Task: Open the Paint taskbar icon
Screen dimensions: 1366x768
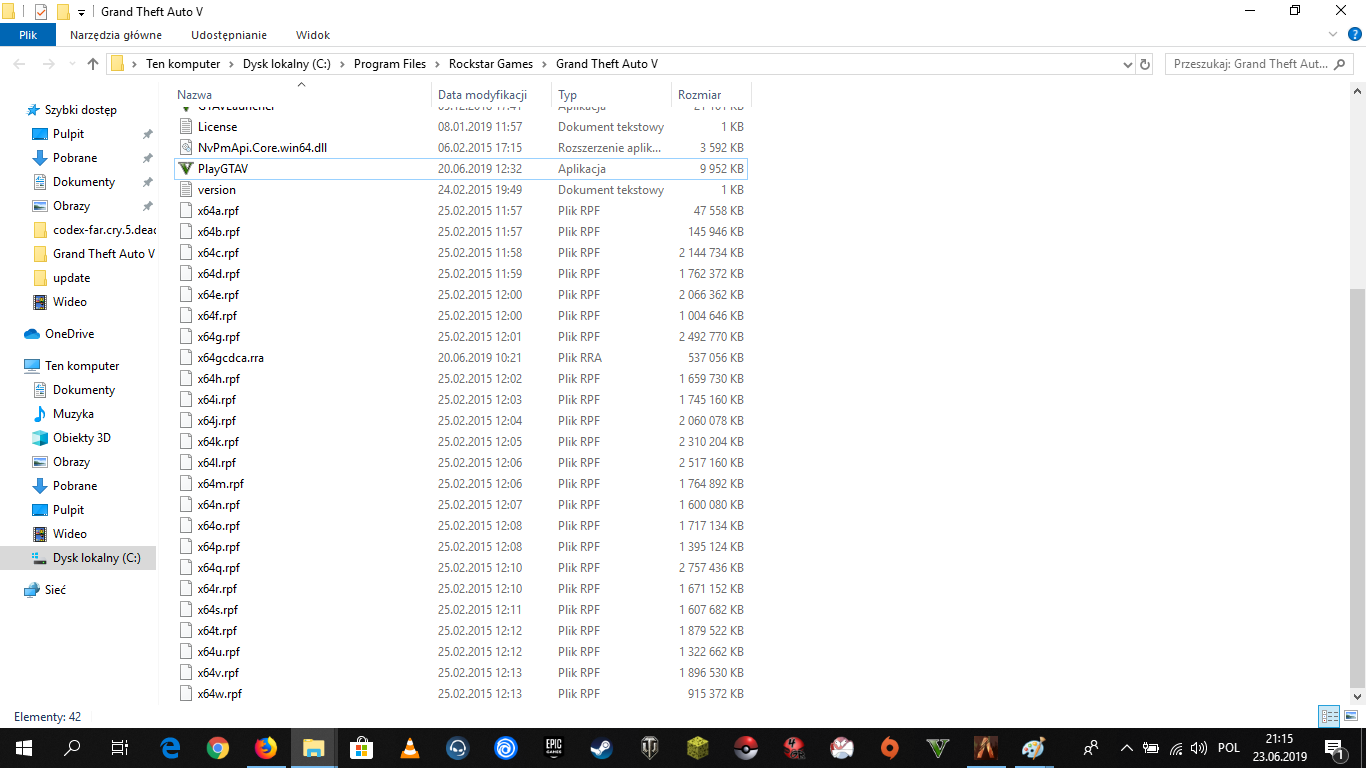Action: click(x=1034, y=747)
